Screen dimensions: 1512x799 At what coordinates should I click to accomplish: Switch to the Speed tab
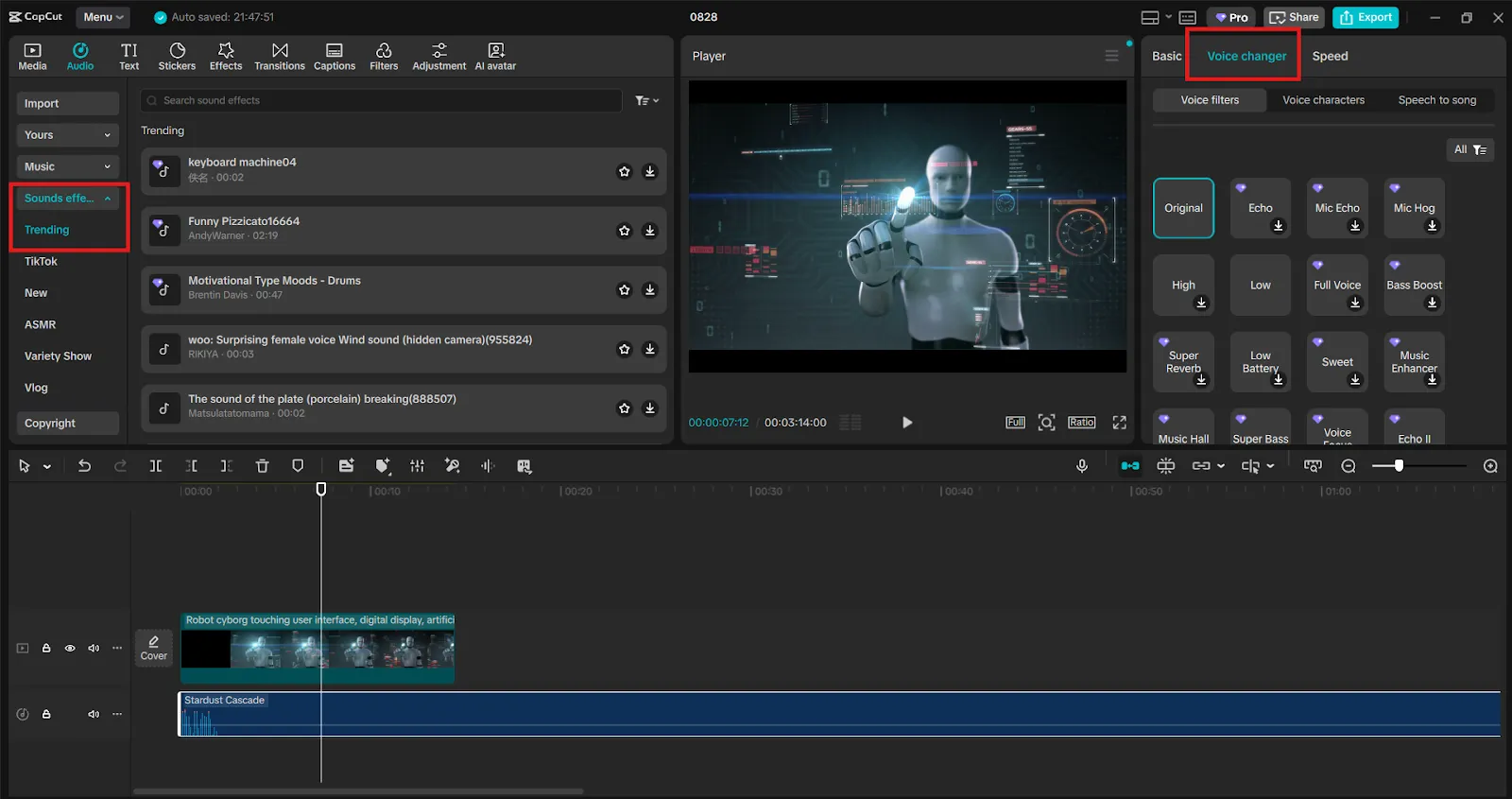click(1330, 56)
